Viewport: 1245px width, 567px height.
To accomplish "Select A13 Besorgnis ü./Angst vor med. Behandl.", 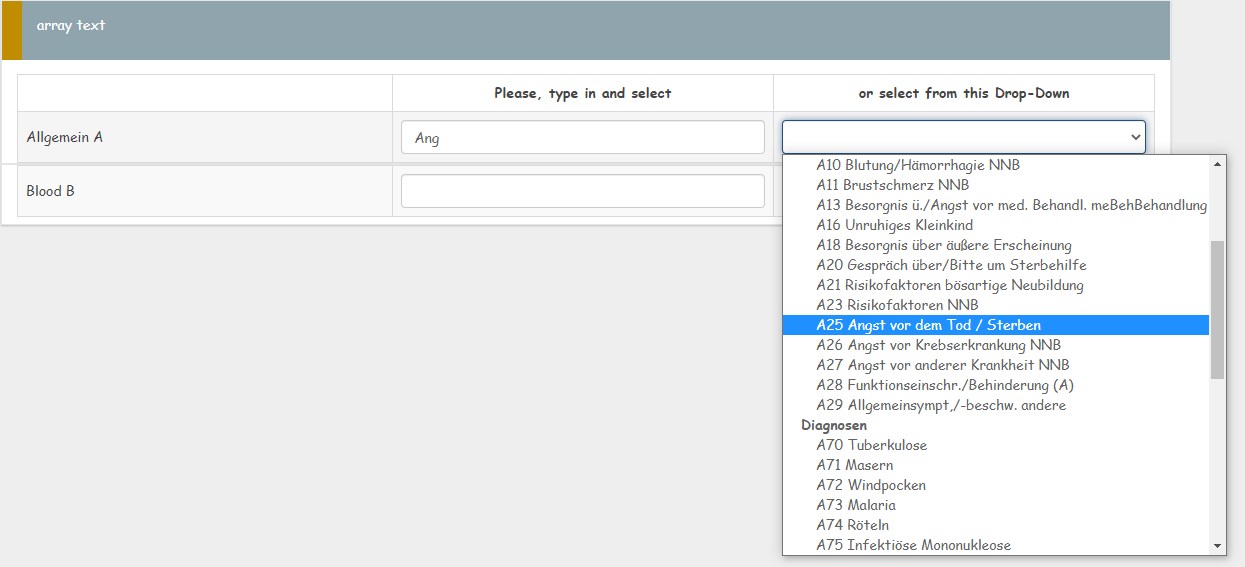I will point(1010,205).
